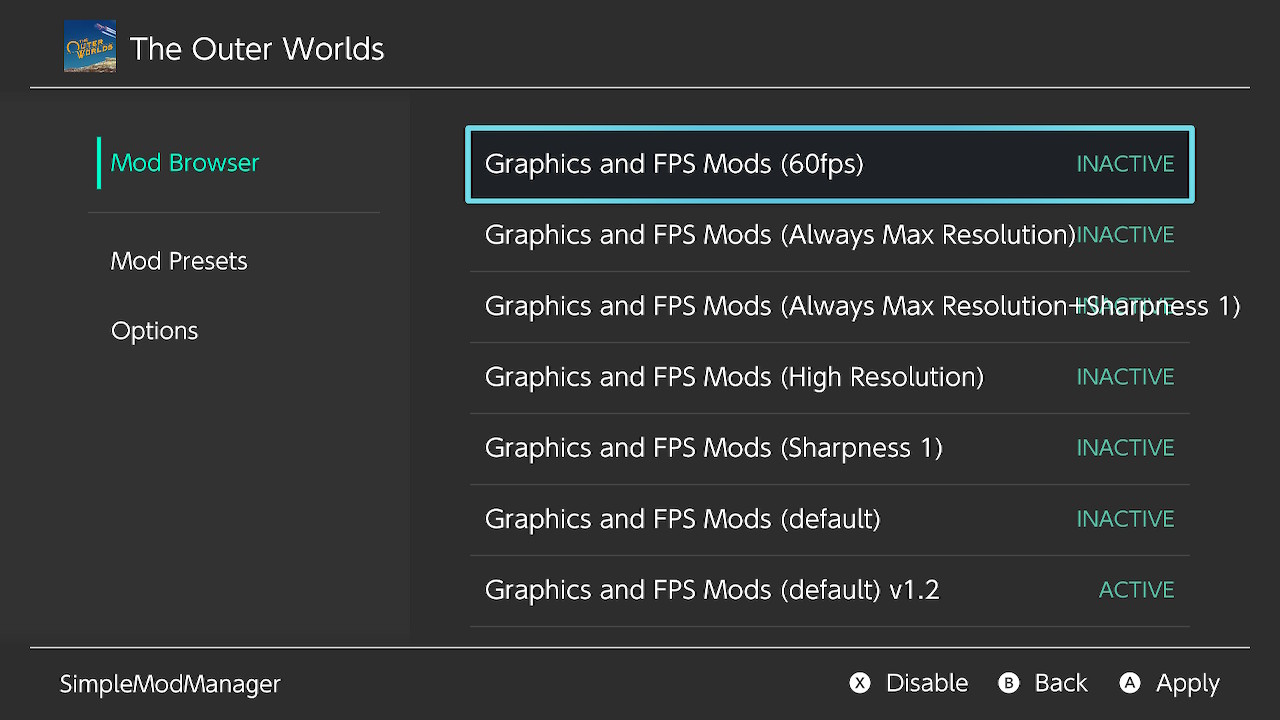
Task: Select Graphics and FPS Mods (default)
Action: tap(682, 519)
